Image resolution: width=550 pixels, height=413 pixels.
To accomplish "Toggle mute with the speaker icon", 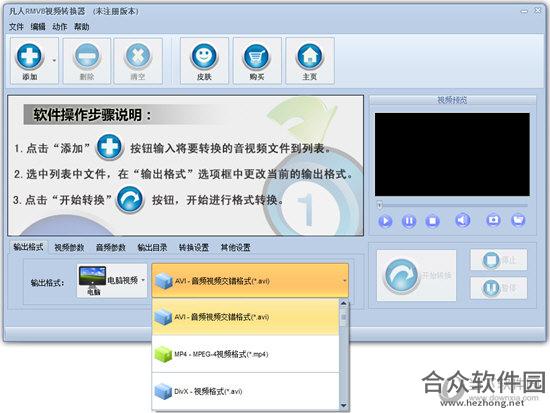I will point(463,220).
